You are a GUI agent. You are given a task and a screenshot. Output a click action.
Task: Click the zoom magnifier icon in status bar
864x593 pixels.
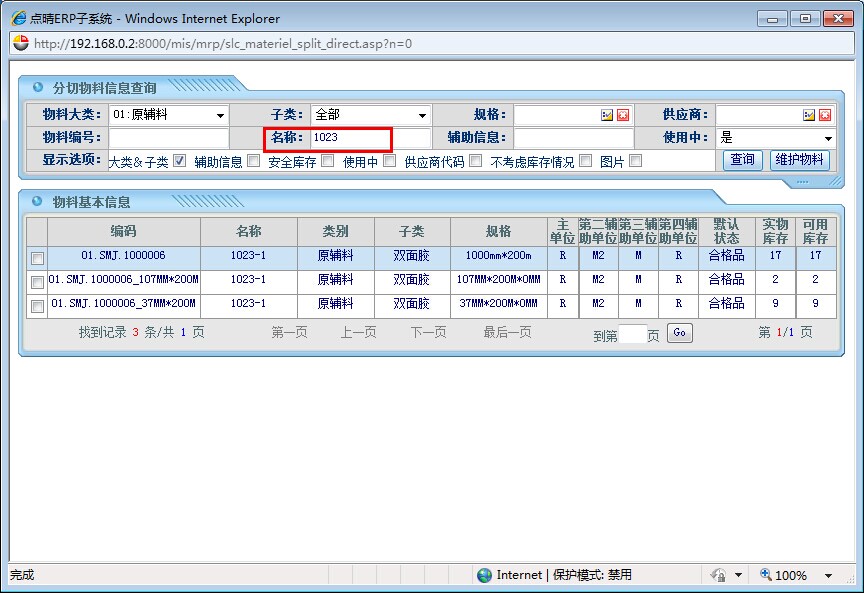point(766,575)
